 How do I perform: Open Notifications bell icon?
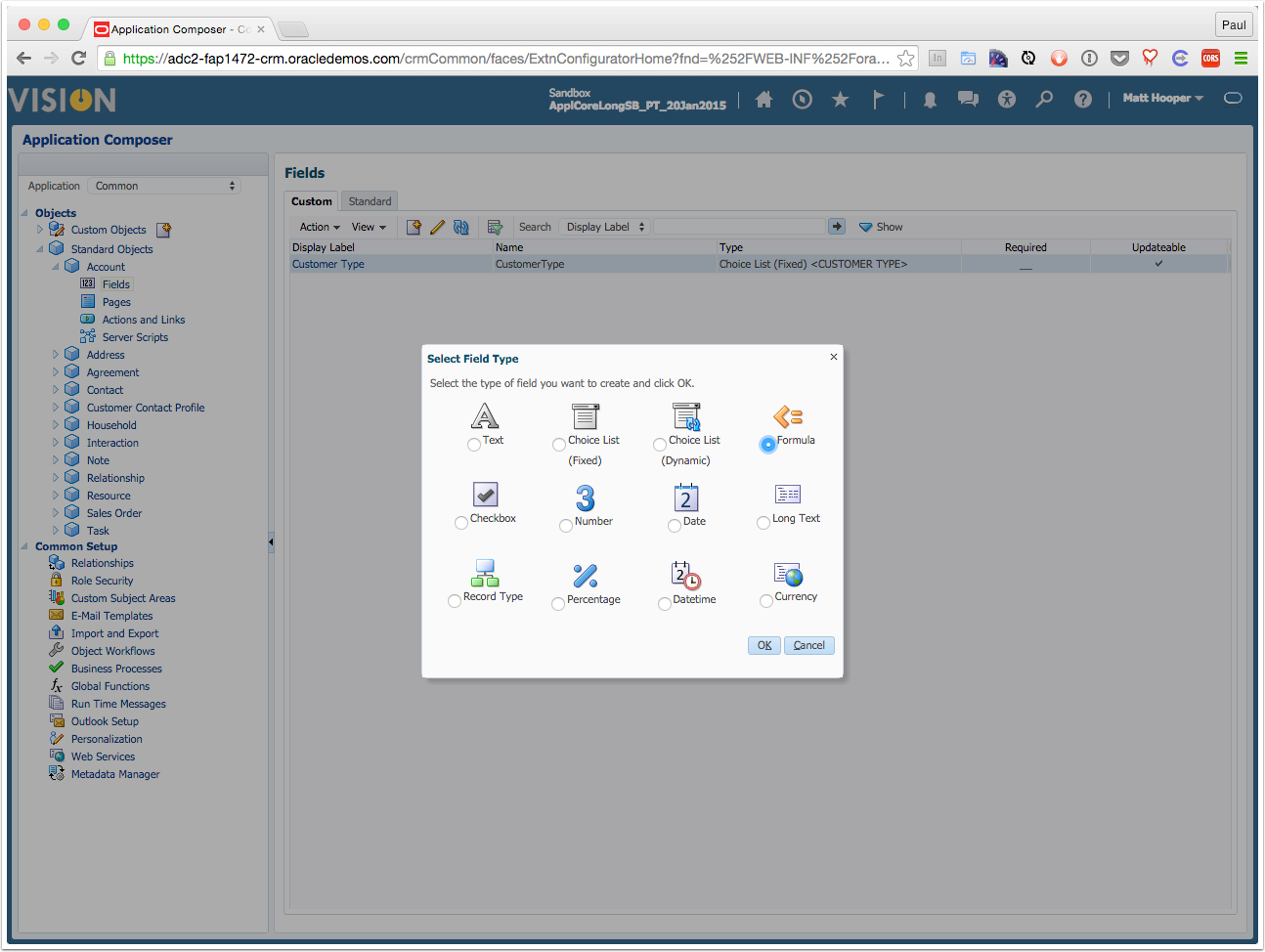point(930,100)
